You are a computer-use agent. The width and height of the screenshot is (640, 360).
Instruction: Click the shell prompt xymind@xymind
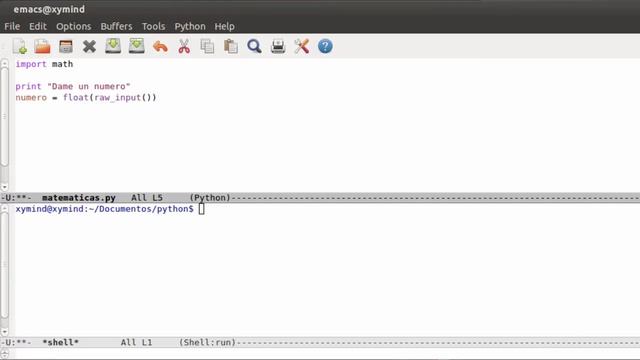51,209
